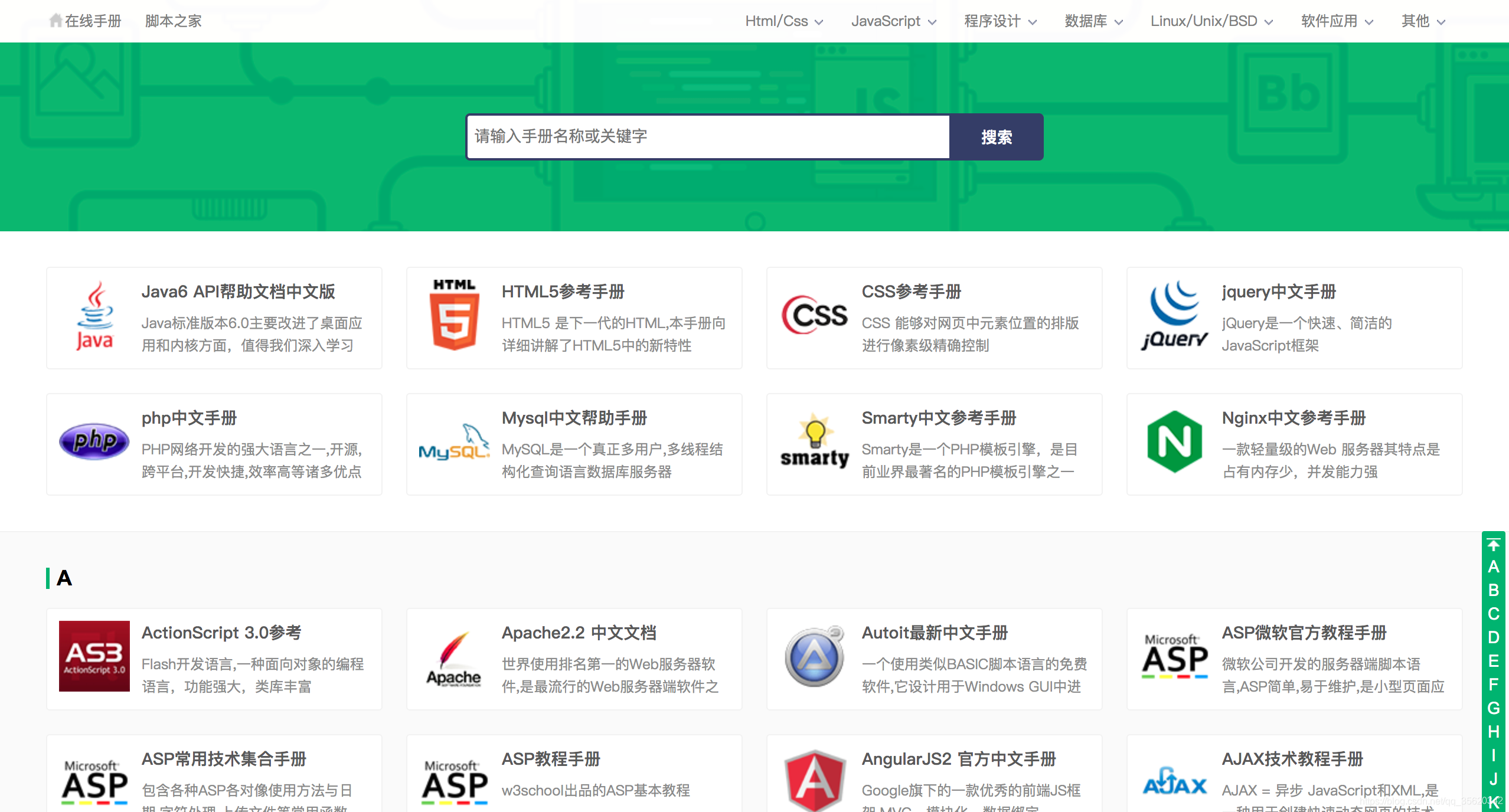
Task: Expand the 其他 dropdown menu
Action: tap(1423, 21)
